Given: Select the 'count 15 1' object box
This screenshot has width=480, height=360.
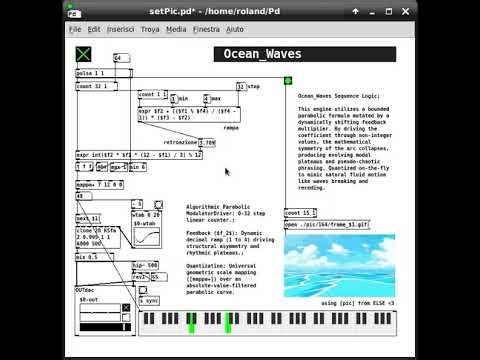Looking at the screenshot, I should pyautogui.click(x=300, y=213).
